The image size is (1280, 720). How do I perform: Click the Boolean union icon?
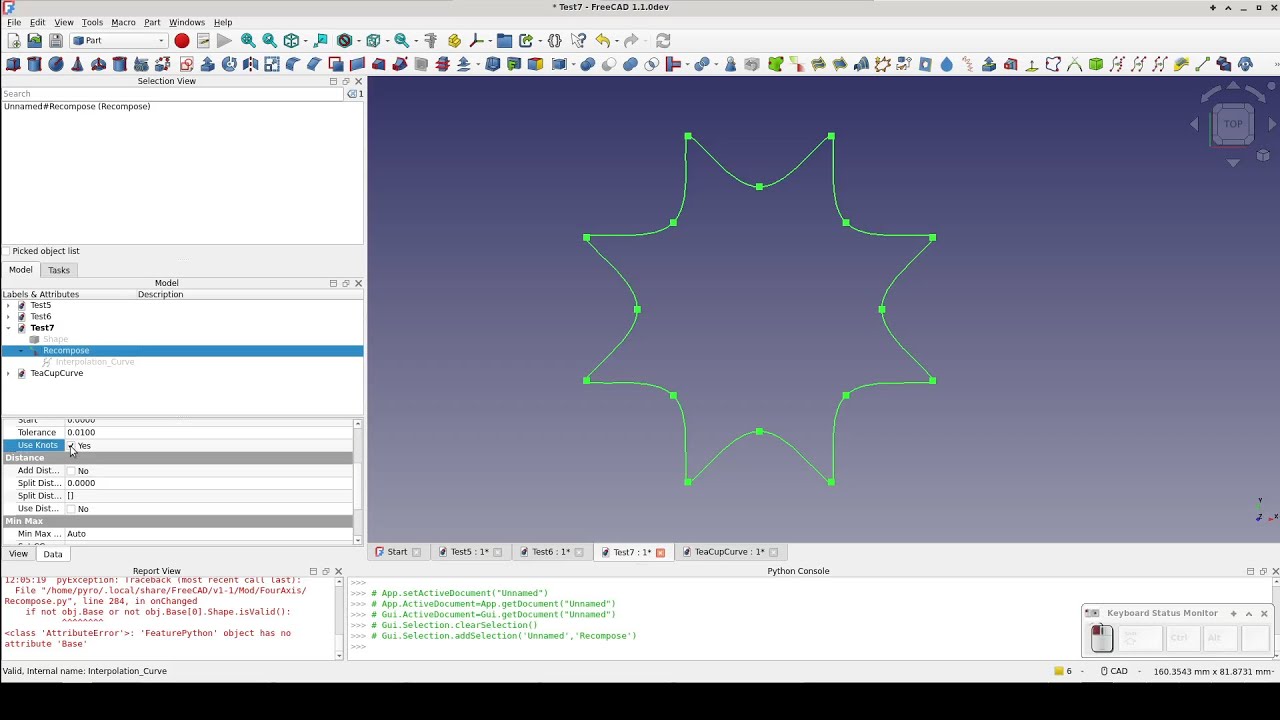[630, 65]
